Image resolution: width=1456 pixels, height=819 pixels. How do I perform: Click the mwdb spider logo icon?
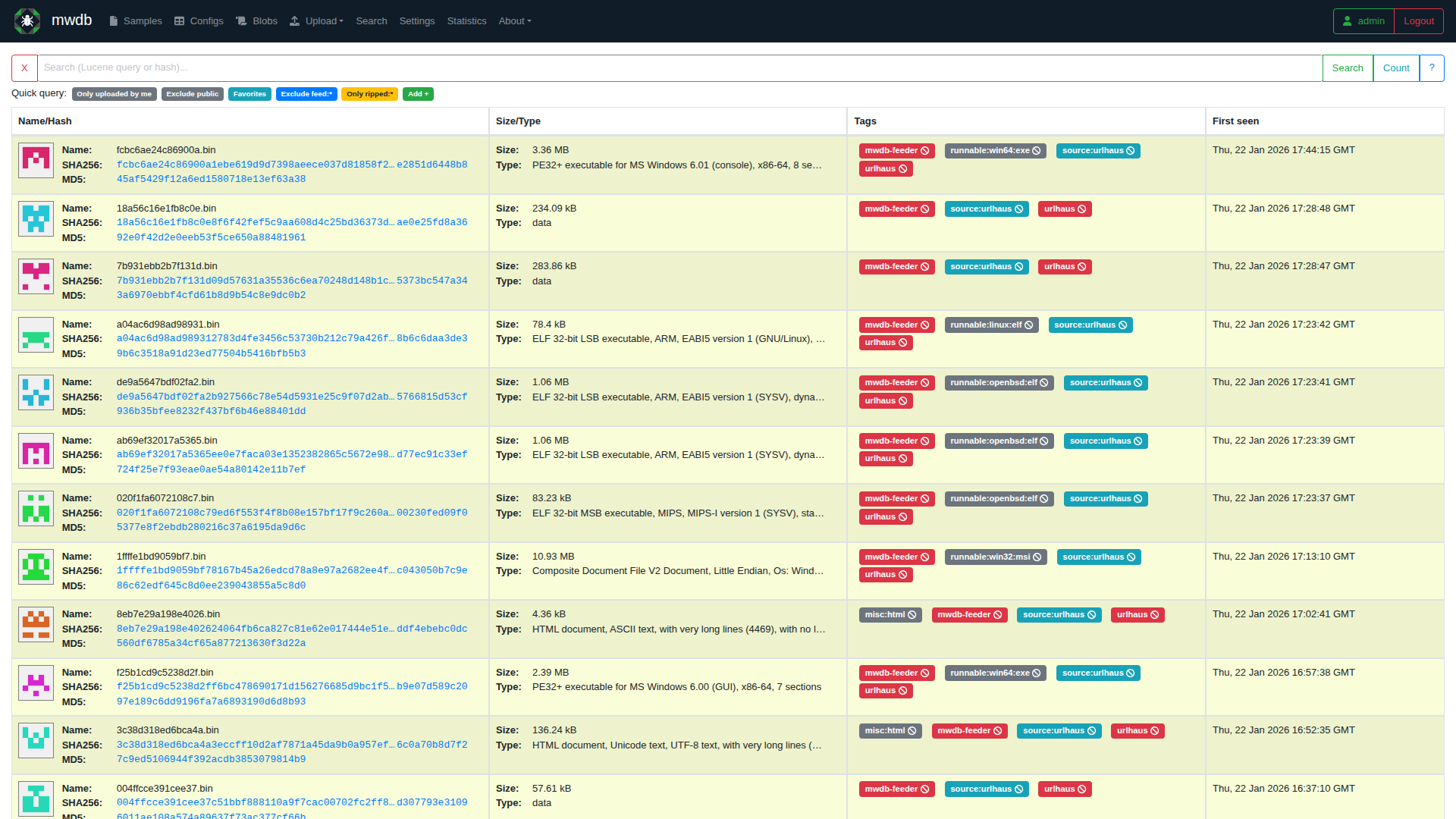[x=27, y=20]
